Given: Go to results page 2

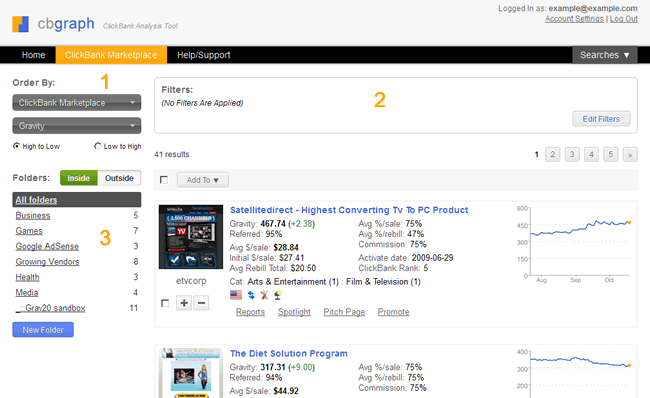Looking at the screenshot, I should tap(553, 155).
